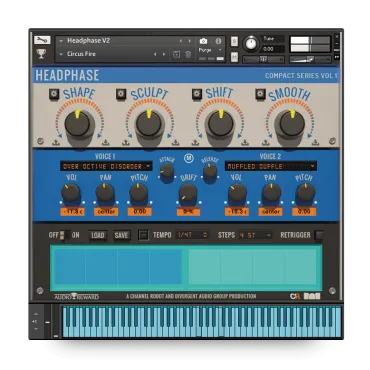This screenshot has height=370, width=370.
Task: Load previous snapshot beside Circus Fire
Action: click(x=155, y=54)
